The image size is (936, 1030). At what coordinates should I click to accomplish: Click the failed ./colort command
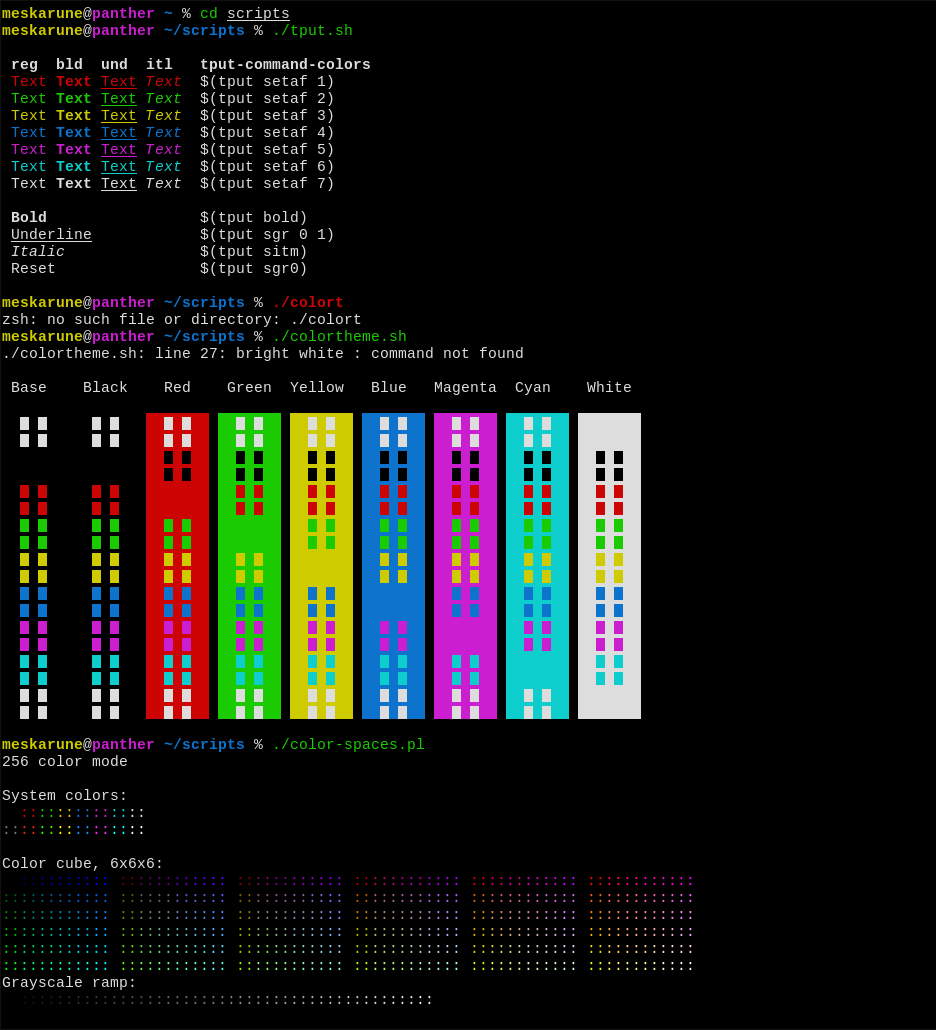tap(308, 302)
